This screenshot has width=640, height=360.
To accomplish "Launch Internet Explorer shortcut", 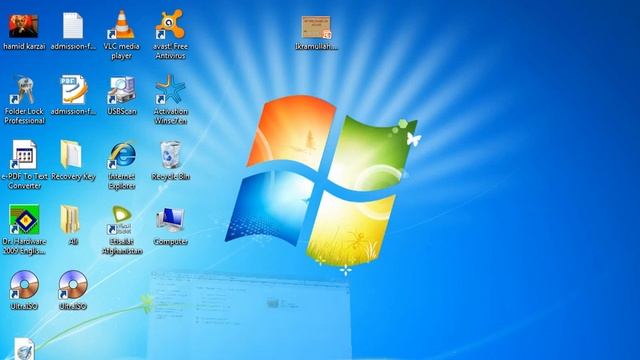I will (121, 155).
